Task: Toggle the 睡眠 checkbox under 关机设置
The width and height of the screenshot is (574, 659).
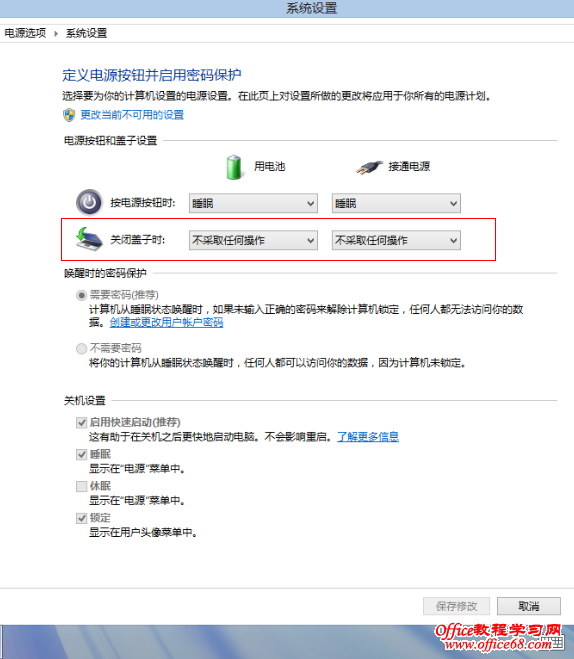Action: coord(82,454)
